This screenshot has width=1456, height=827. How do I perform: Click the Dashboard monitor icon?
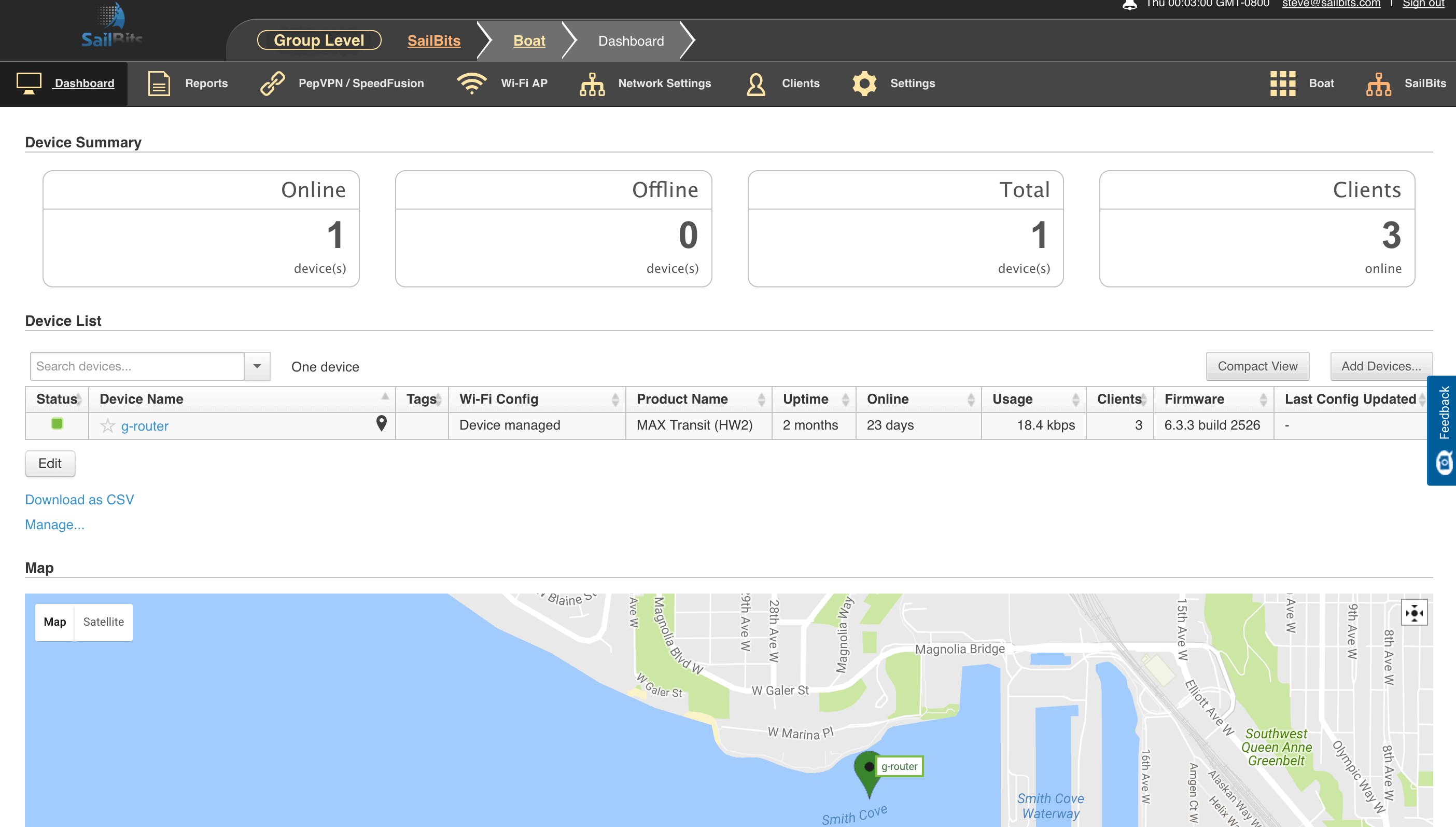[29, 83]
